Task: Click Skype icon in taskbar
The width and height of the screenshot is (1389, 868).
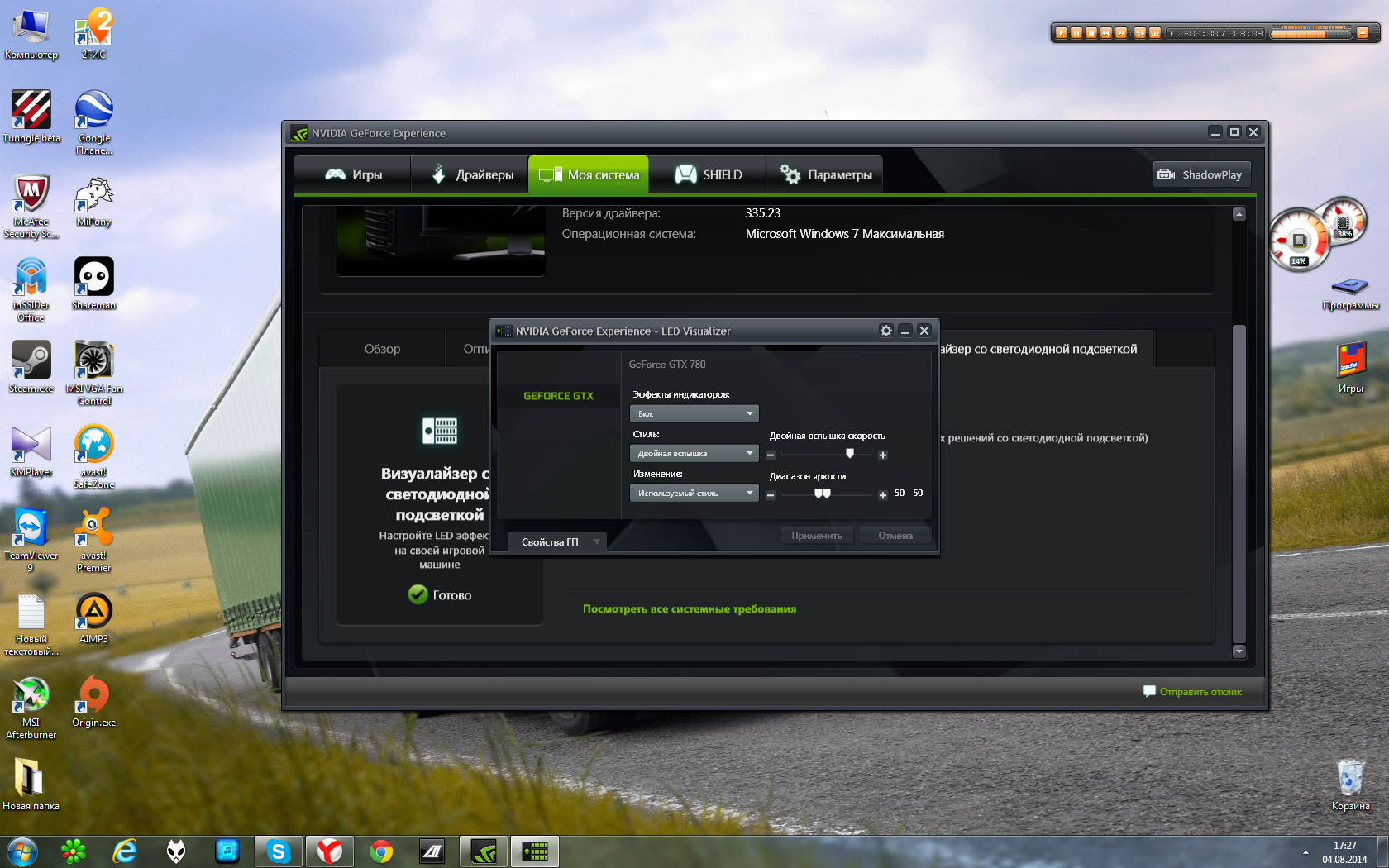Action: 278,851
